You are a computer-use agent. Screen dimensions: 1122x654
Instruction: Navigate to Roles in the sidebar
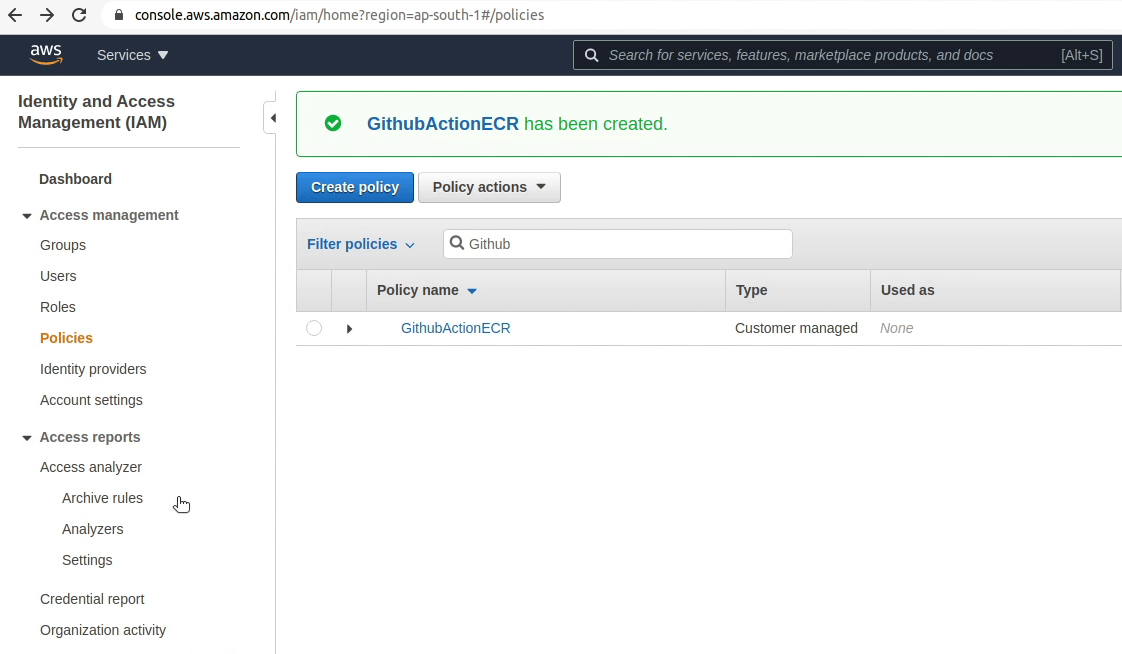[57, 307]
